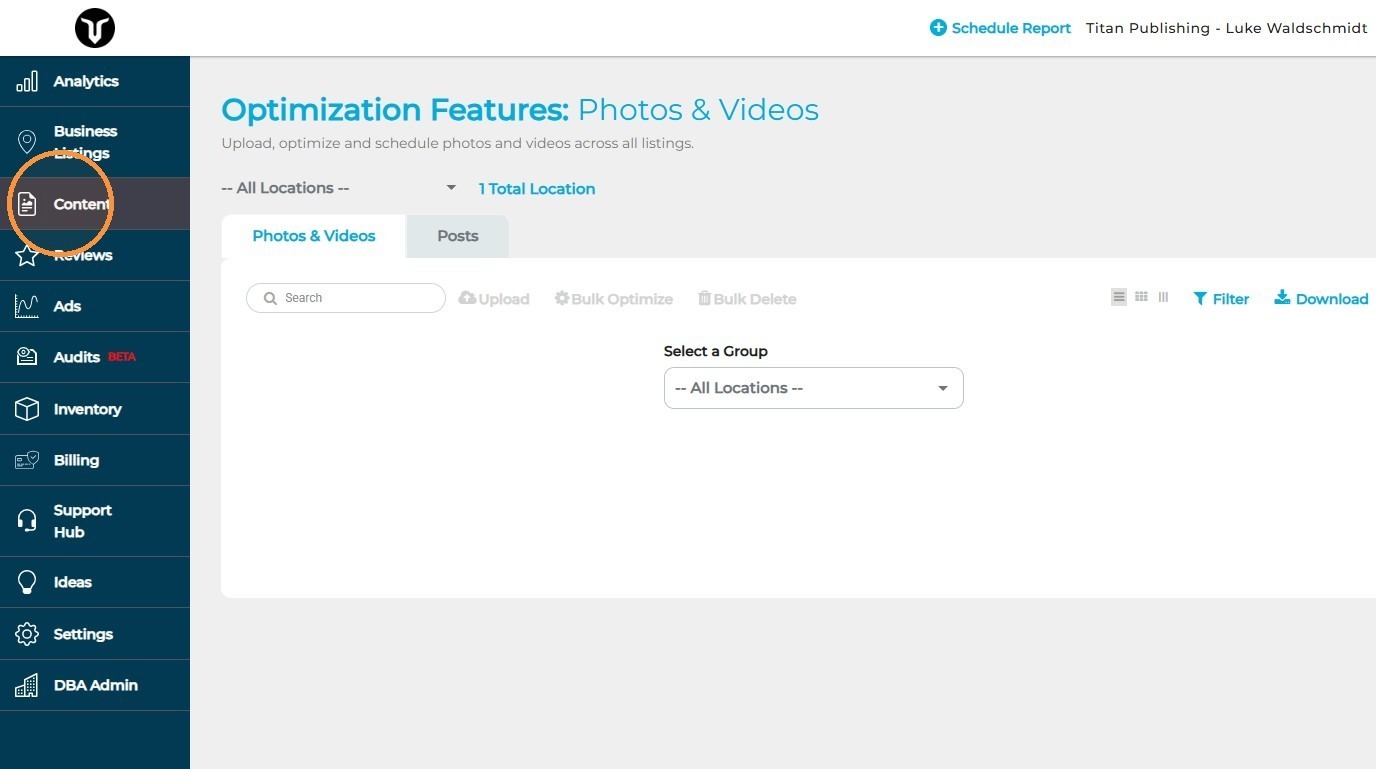Click the Ads line graph icon
The height and width of the screenshot is (769, 1376).
[27, 306]
